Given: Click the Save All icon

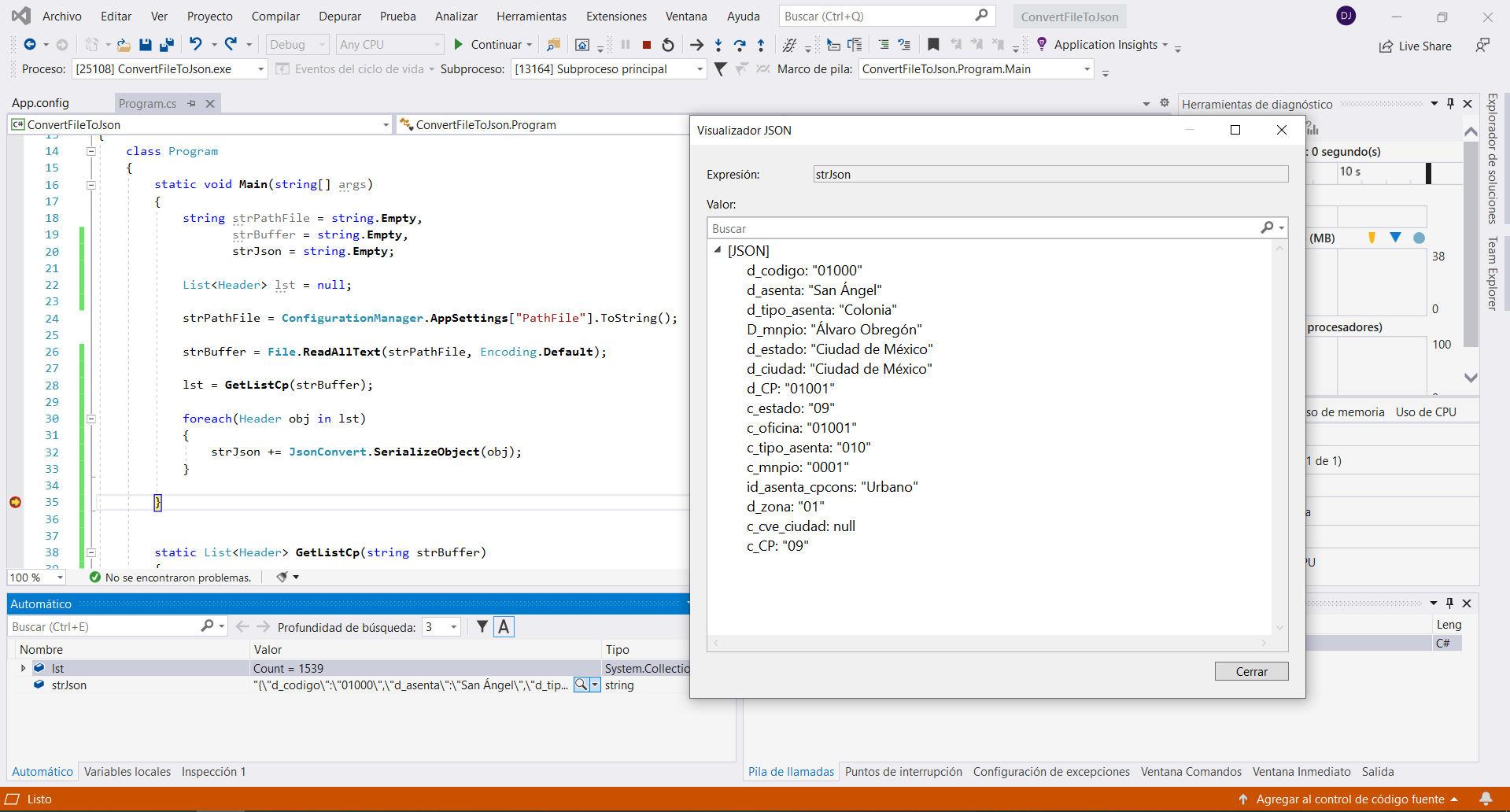Looking at the screenshot, I should (x=166, y=45).
